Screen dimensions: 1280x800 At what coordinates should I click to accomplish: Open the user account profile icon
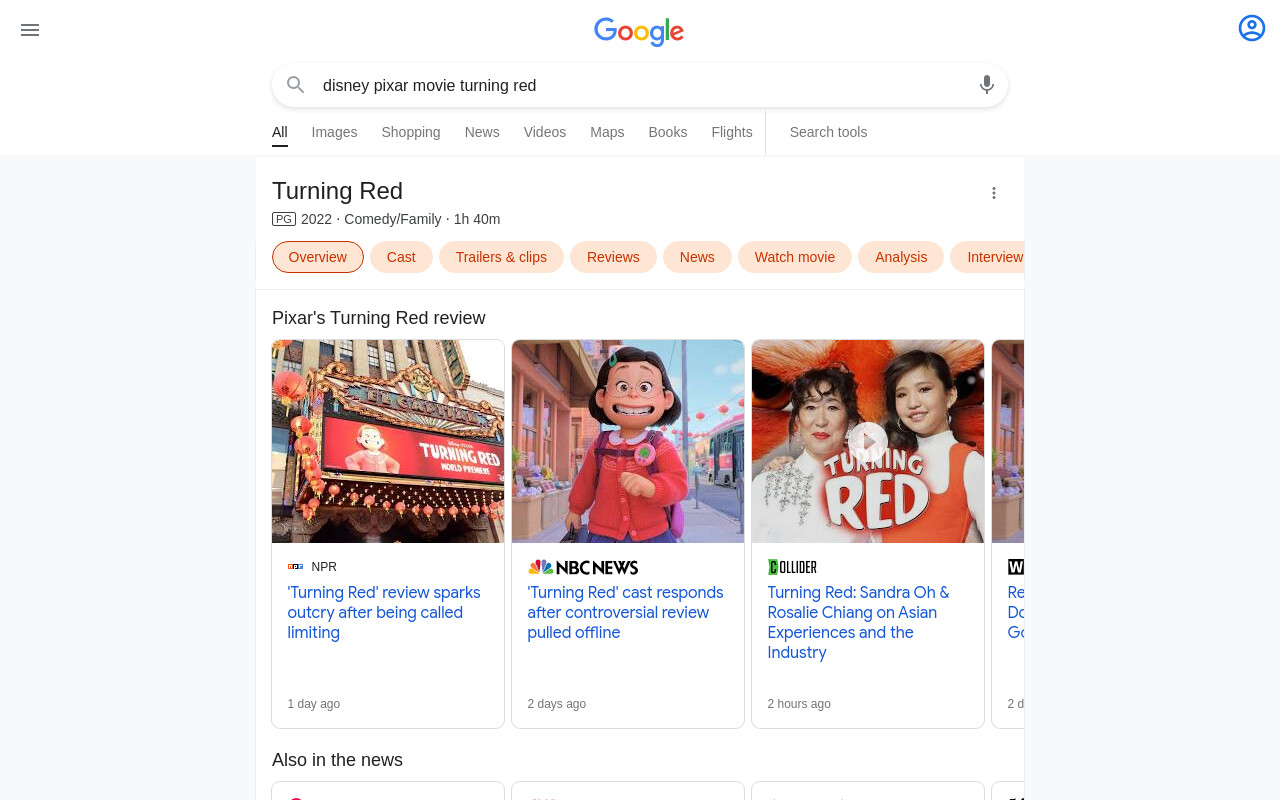1252,28
